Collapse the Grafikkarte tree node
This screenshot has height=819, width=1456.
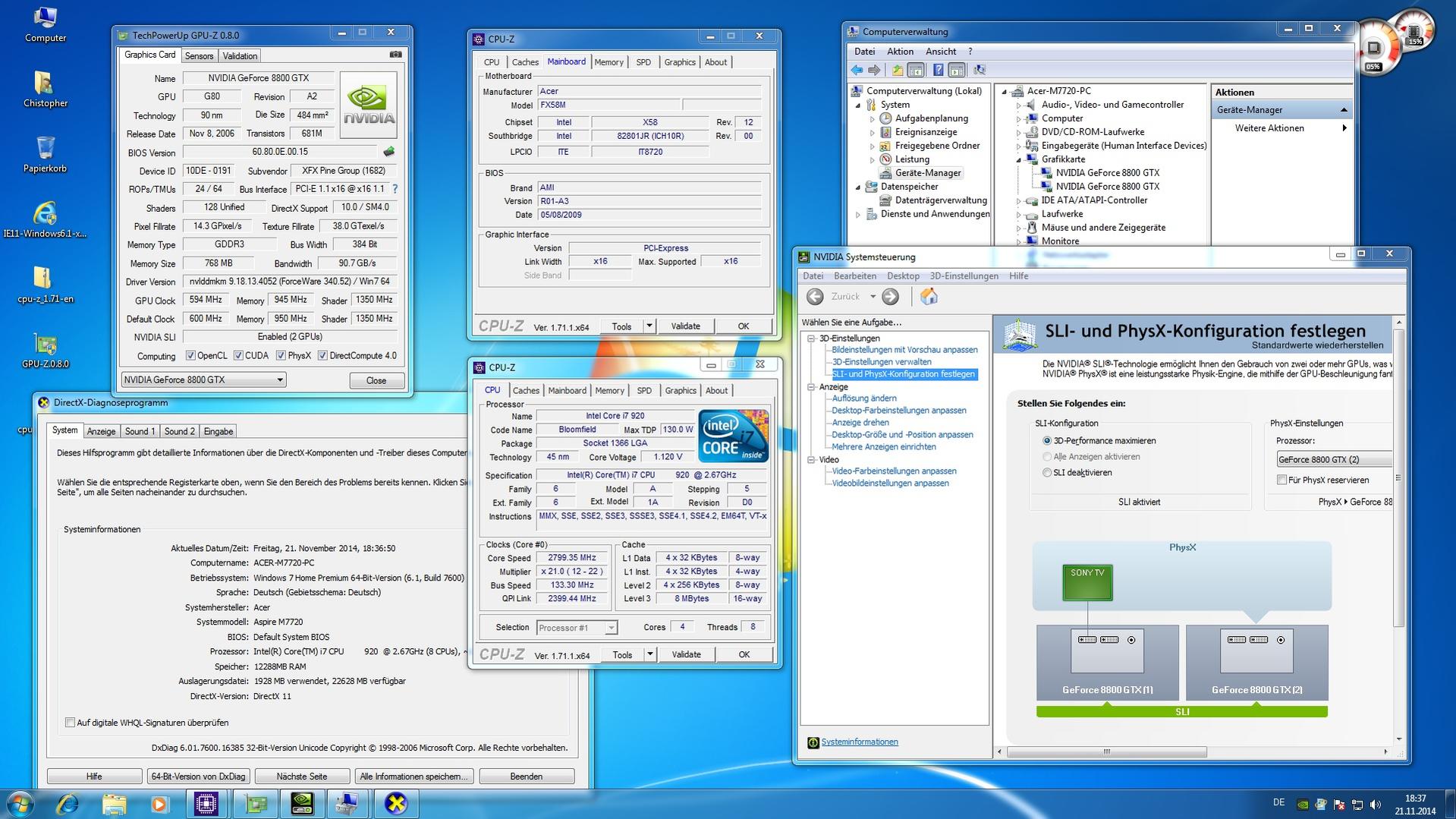click(x=1019, y=159)
